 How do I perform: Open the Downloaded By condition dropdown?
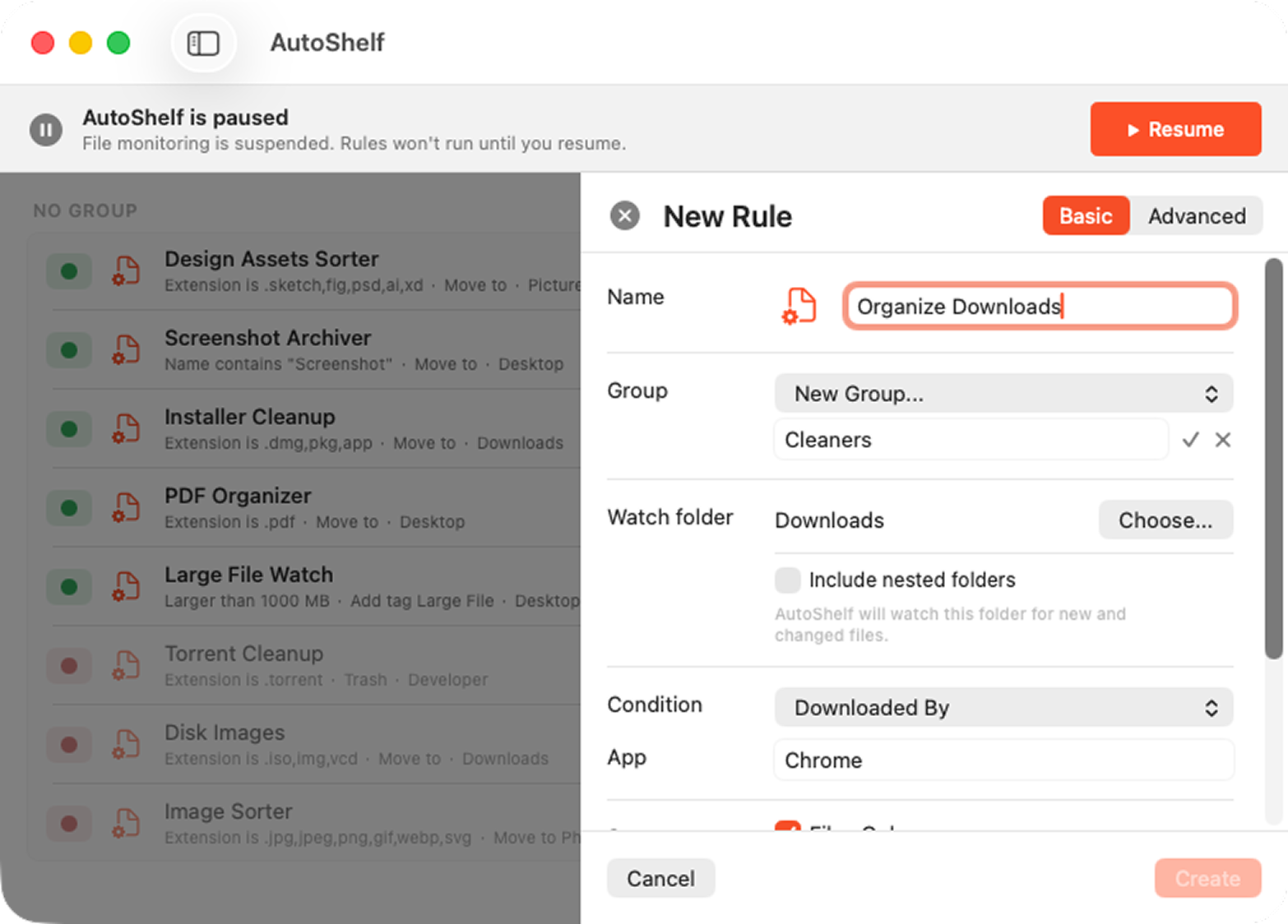[1003, 708]
